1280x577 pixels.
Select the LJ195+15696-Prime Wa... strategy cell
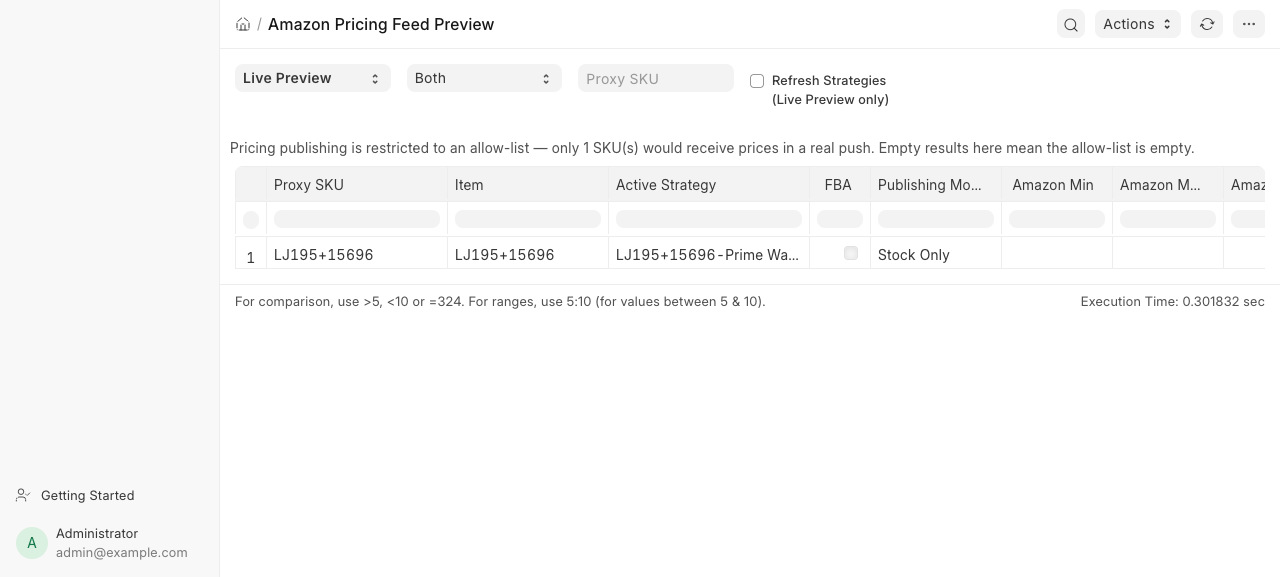709,254
